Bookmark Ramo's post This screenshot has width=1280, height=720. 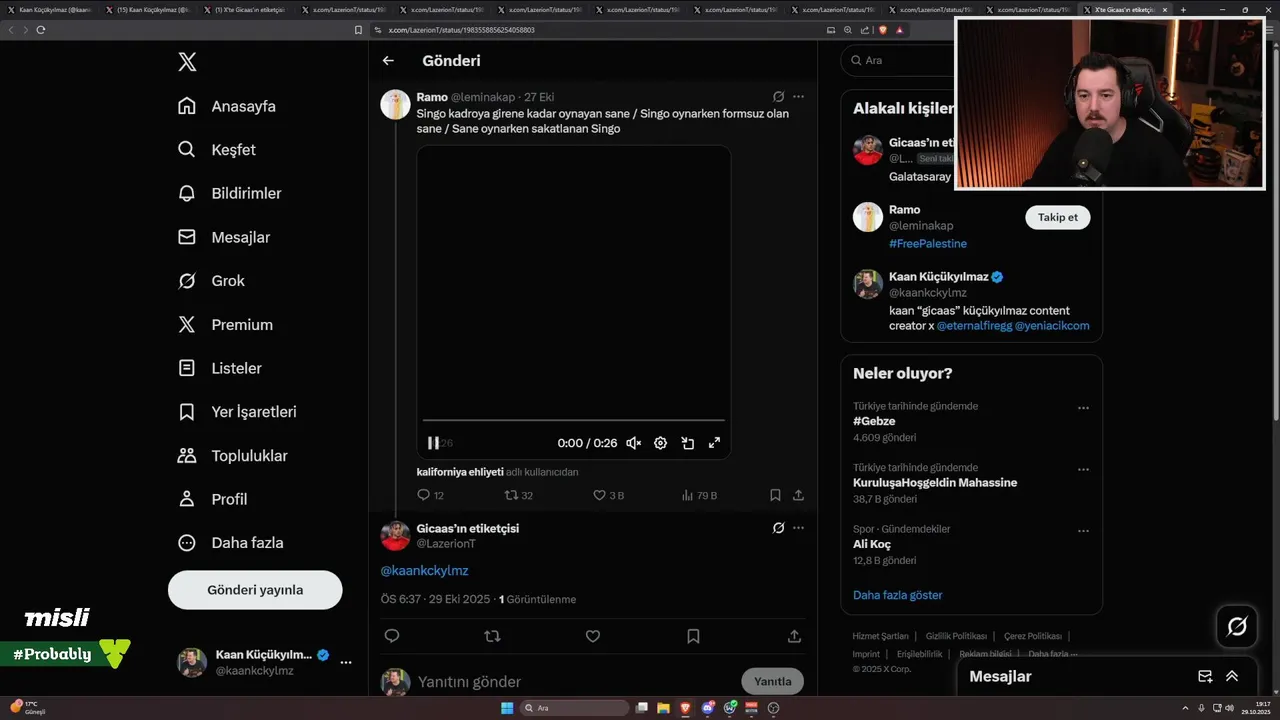[775, 495]
